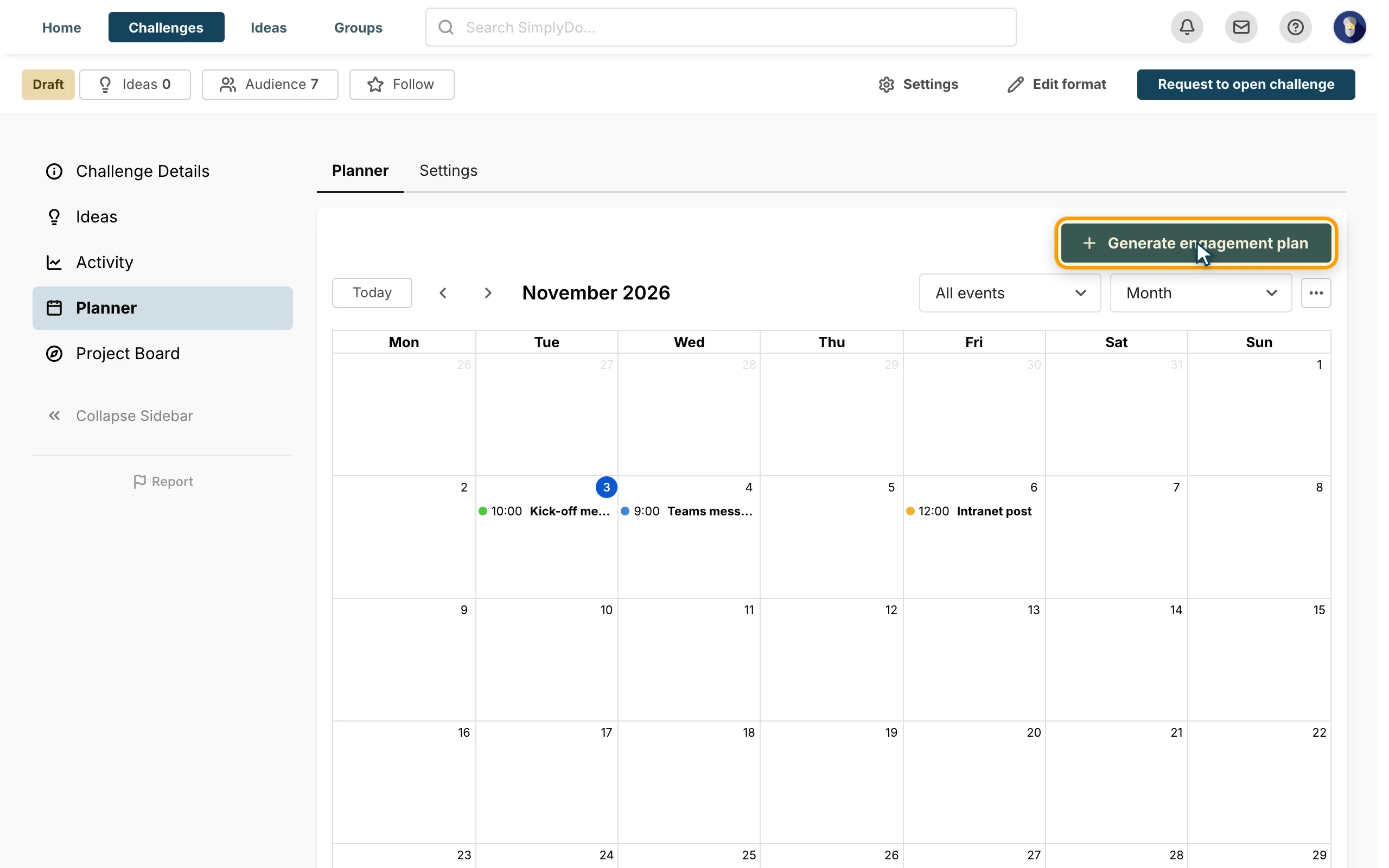This screenshot has height=868, width=1389.
Task: Open Activity in the sidebar
Action: click(x=162, y=263)
